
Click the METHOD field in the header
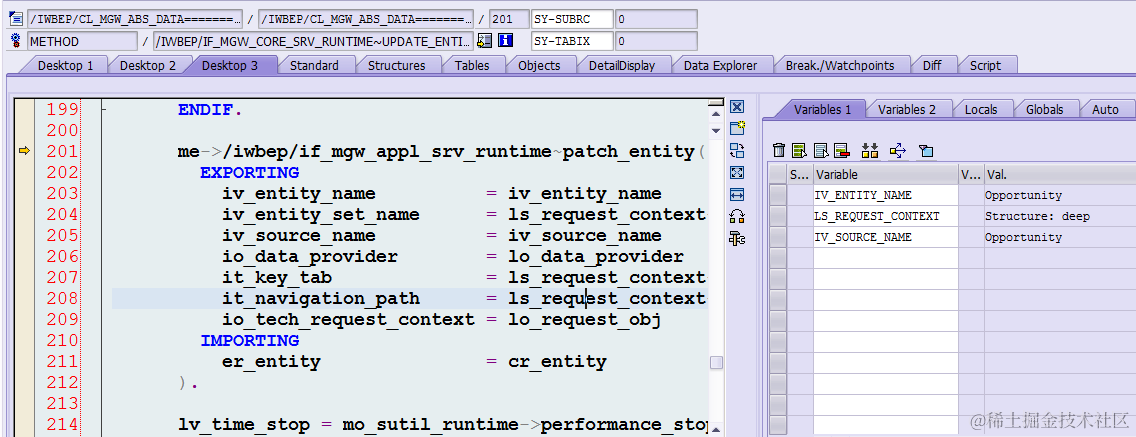82,41
